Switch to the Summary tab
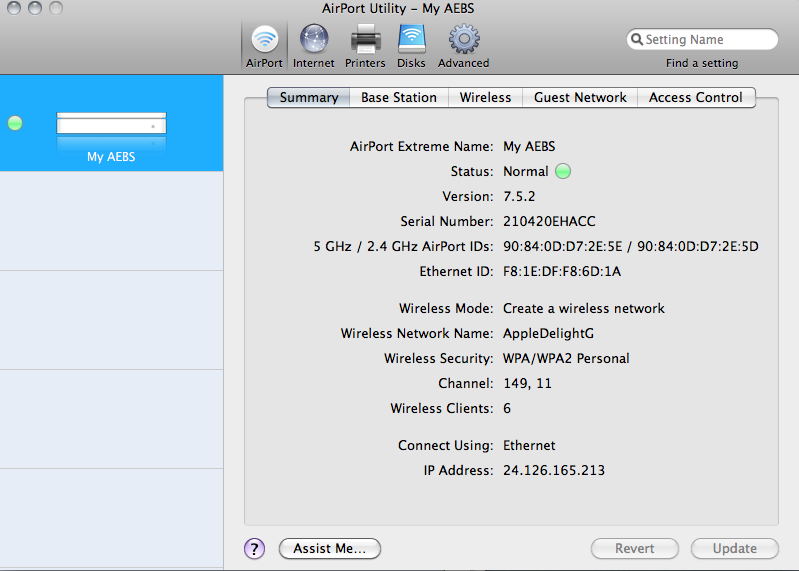Image resolution: width=799 pixels, height=571 pixels. (x=309, y=97)
